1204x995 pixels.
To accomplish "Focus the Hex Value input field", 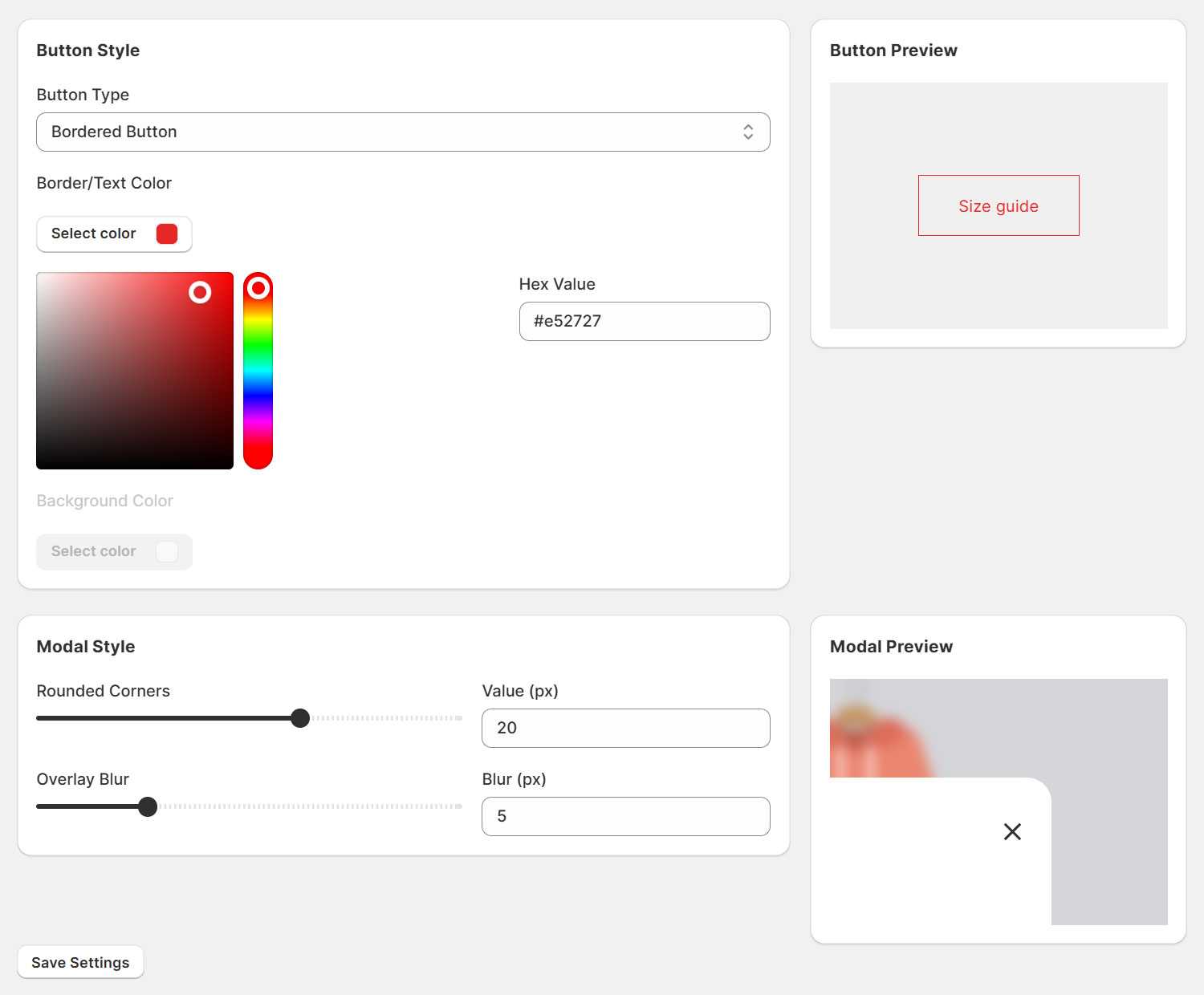I will click(645, 321).
